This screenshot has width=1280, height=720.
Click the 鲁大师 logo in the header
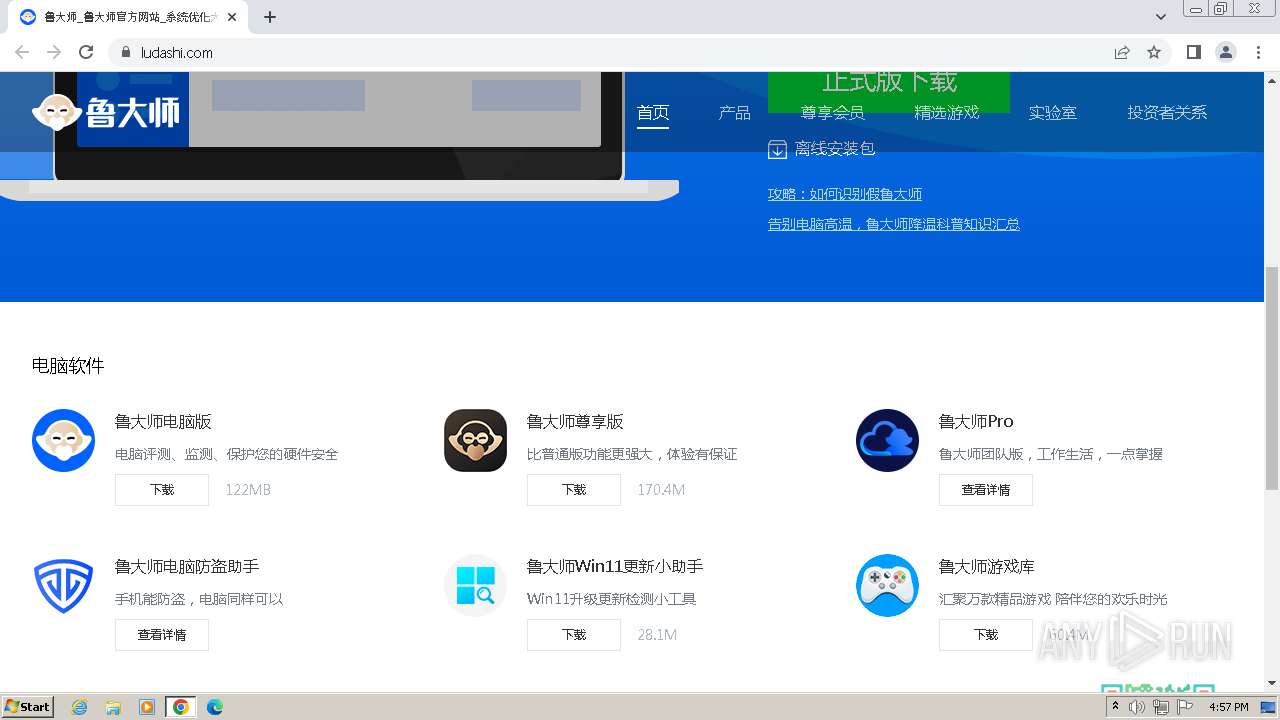pyautogui.click(x=106, y=112)
